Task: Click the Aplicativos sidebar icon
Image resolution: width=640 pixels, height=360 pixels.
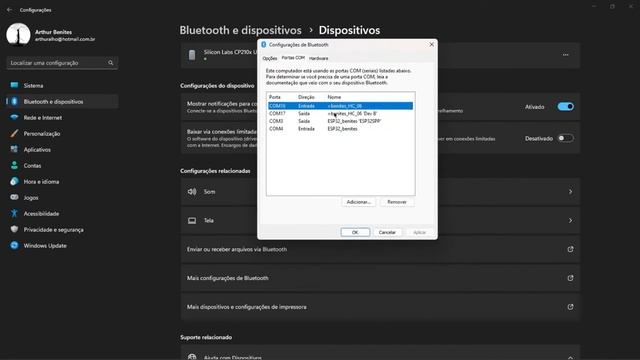Action: [14, 149]
